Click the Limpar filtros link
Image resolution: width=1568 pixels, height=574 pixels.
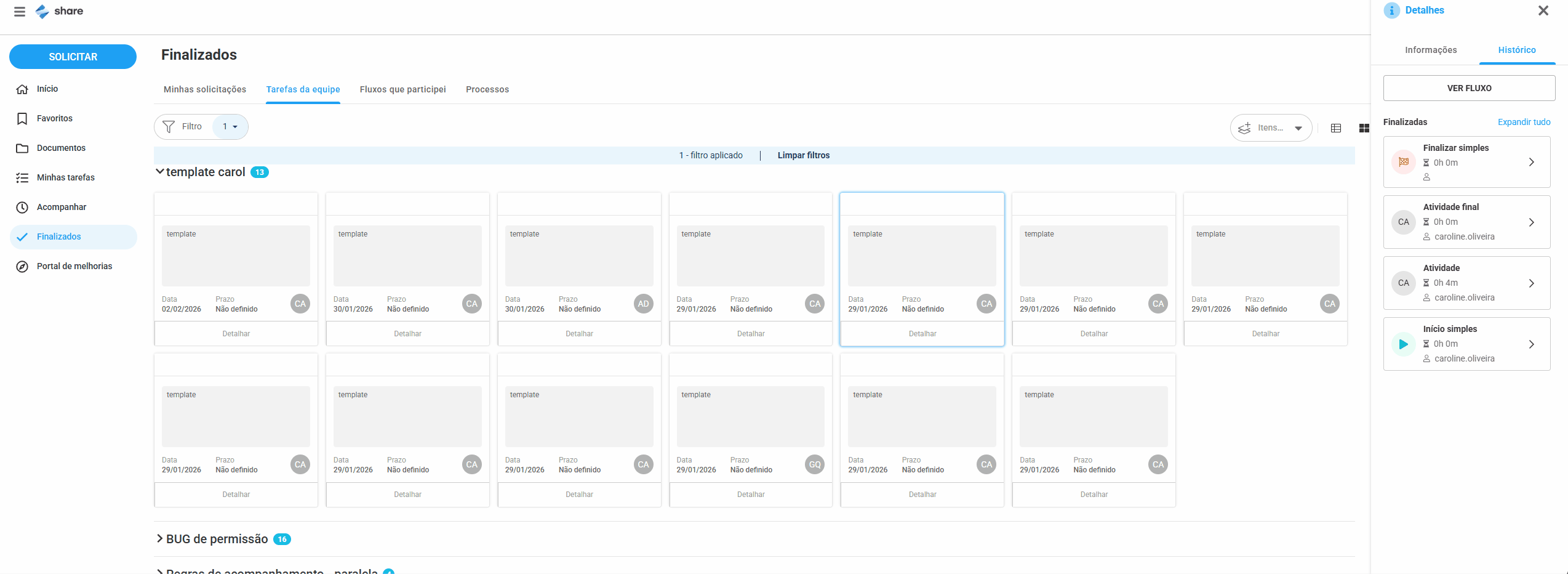click(x=803, y=155)
